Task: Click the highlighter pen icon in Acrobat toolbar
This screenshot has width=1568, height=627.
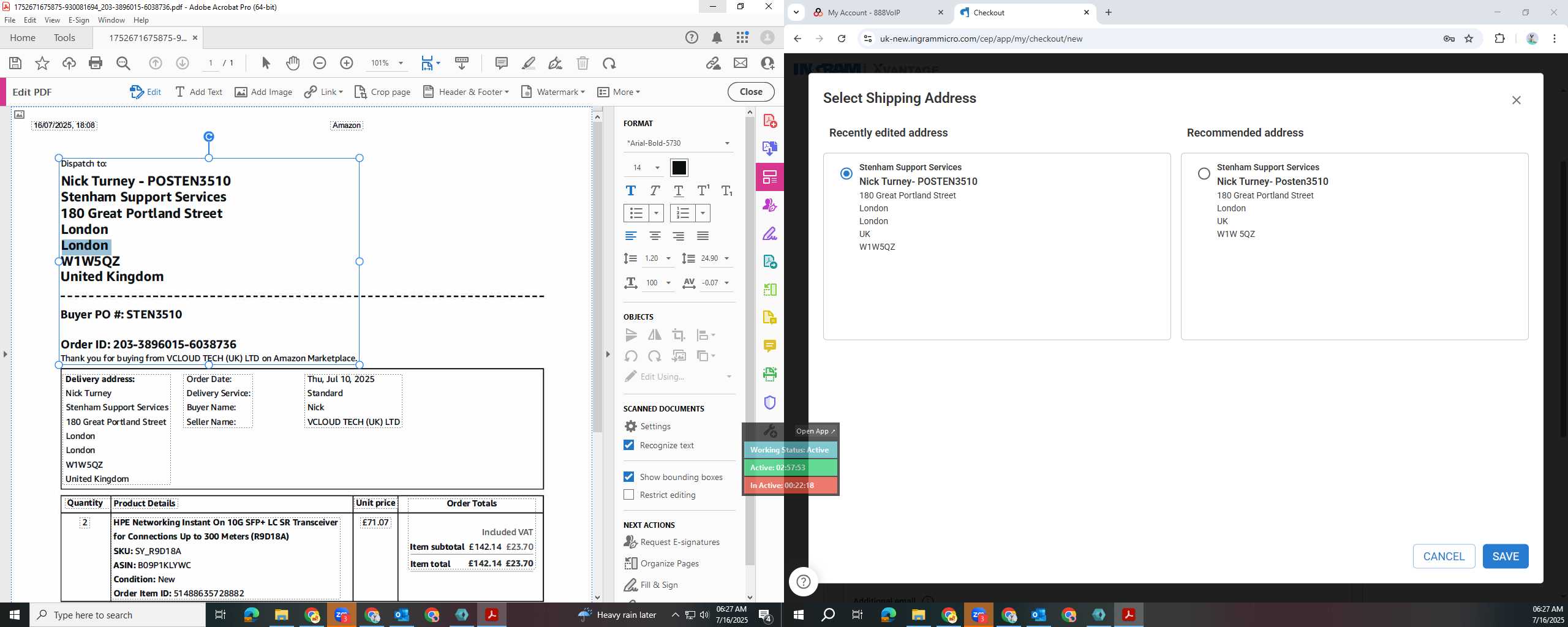Action: (529, 63)
